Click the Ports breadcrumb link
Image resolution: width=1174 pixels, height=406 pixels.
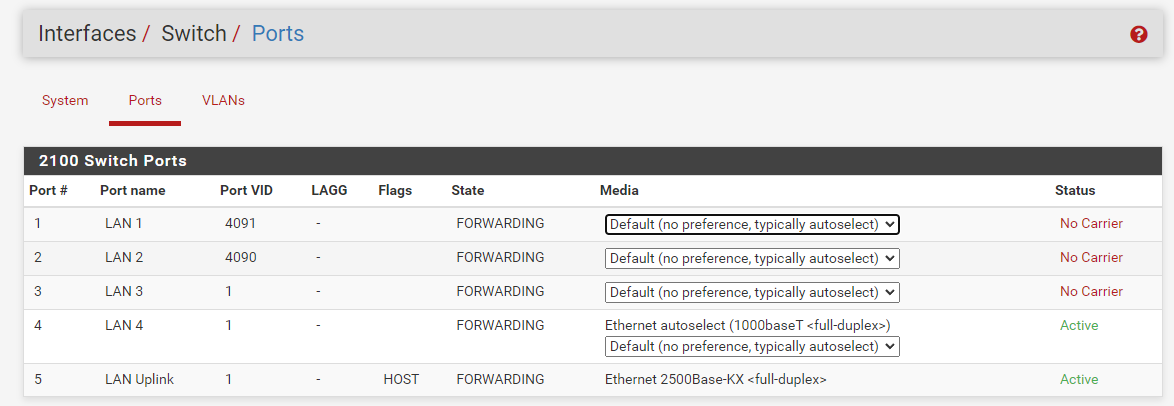(x=278, y=34)
